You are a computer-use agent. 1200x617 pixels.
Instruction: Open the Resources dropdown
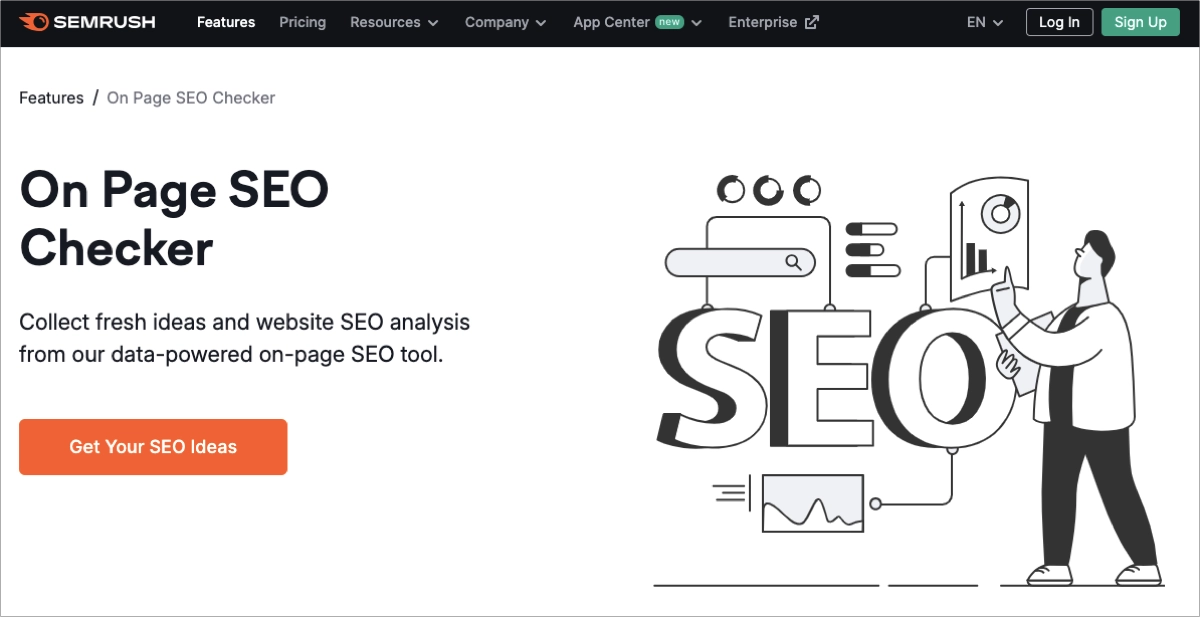tap(394, 22)
